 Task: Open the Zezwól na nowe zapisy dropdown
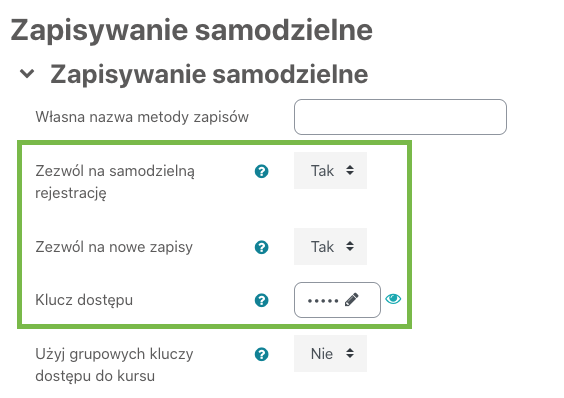coord(330,247)
